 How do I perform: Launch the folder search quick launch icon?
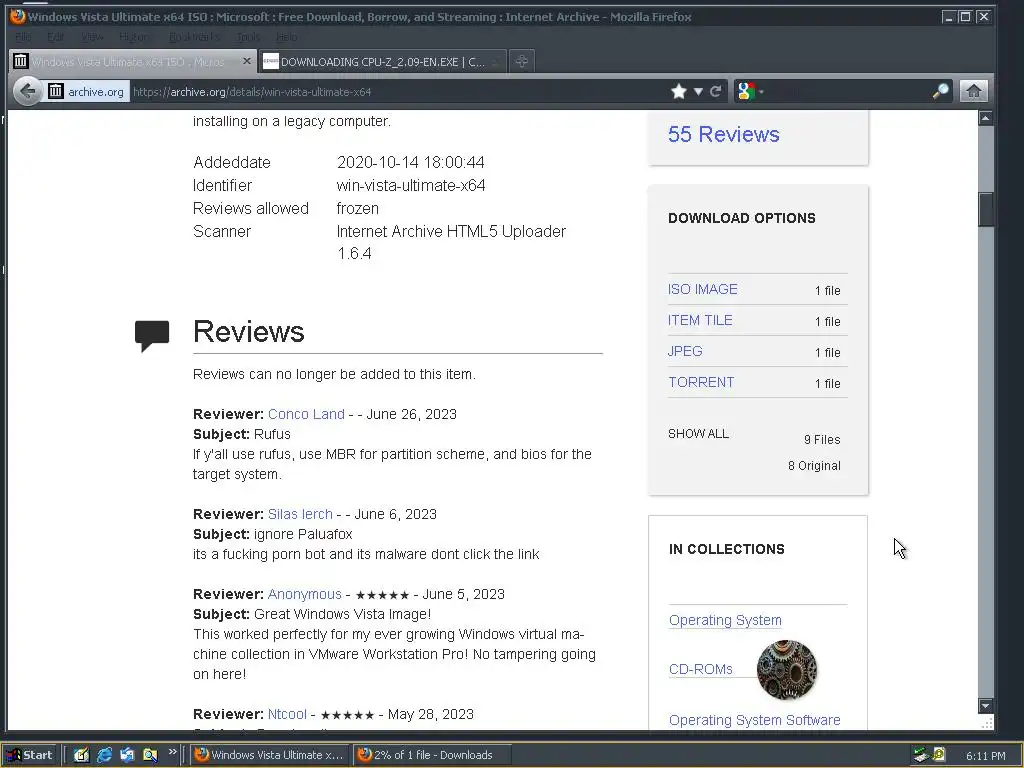point(150,755)
